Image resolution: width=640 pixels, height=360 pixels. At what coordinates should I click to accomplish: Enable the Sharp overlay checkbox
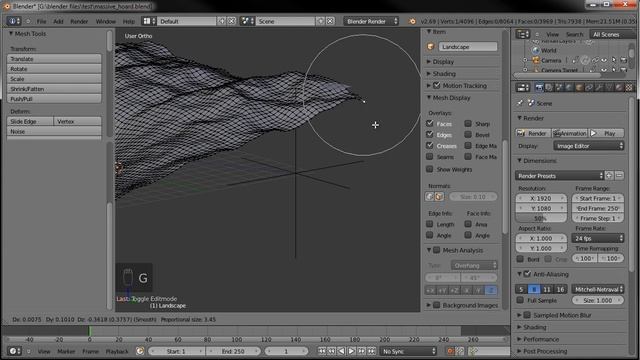point(468,123)
